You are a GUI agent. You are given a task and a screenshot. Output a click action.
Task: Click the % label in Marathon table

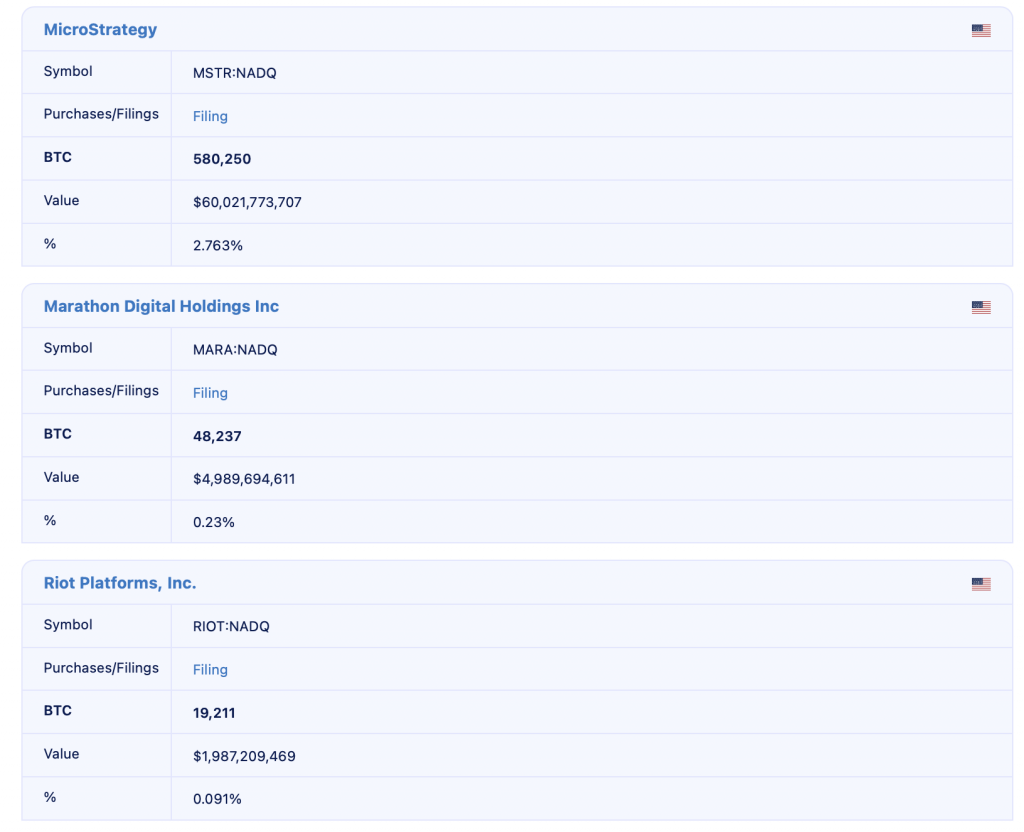pyautogui.click(x=50, y=520)
